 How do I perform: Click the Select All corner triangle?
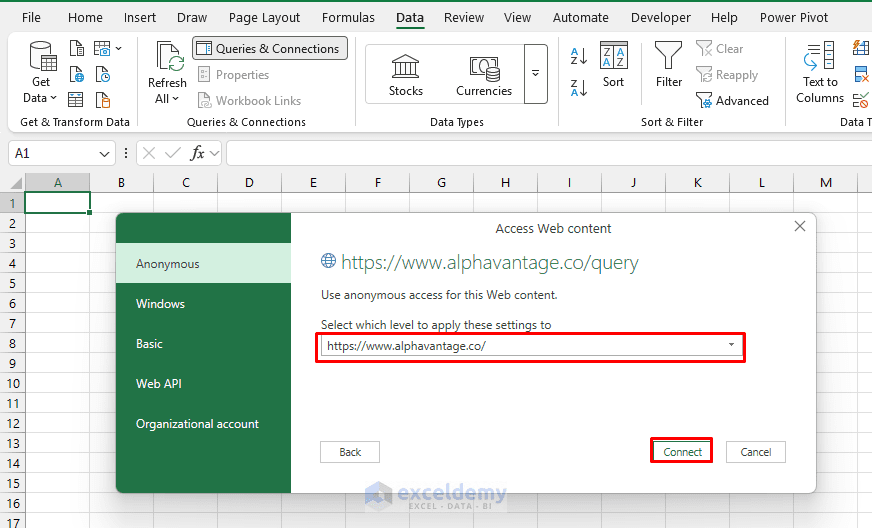(x=16, y=182)
